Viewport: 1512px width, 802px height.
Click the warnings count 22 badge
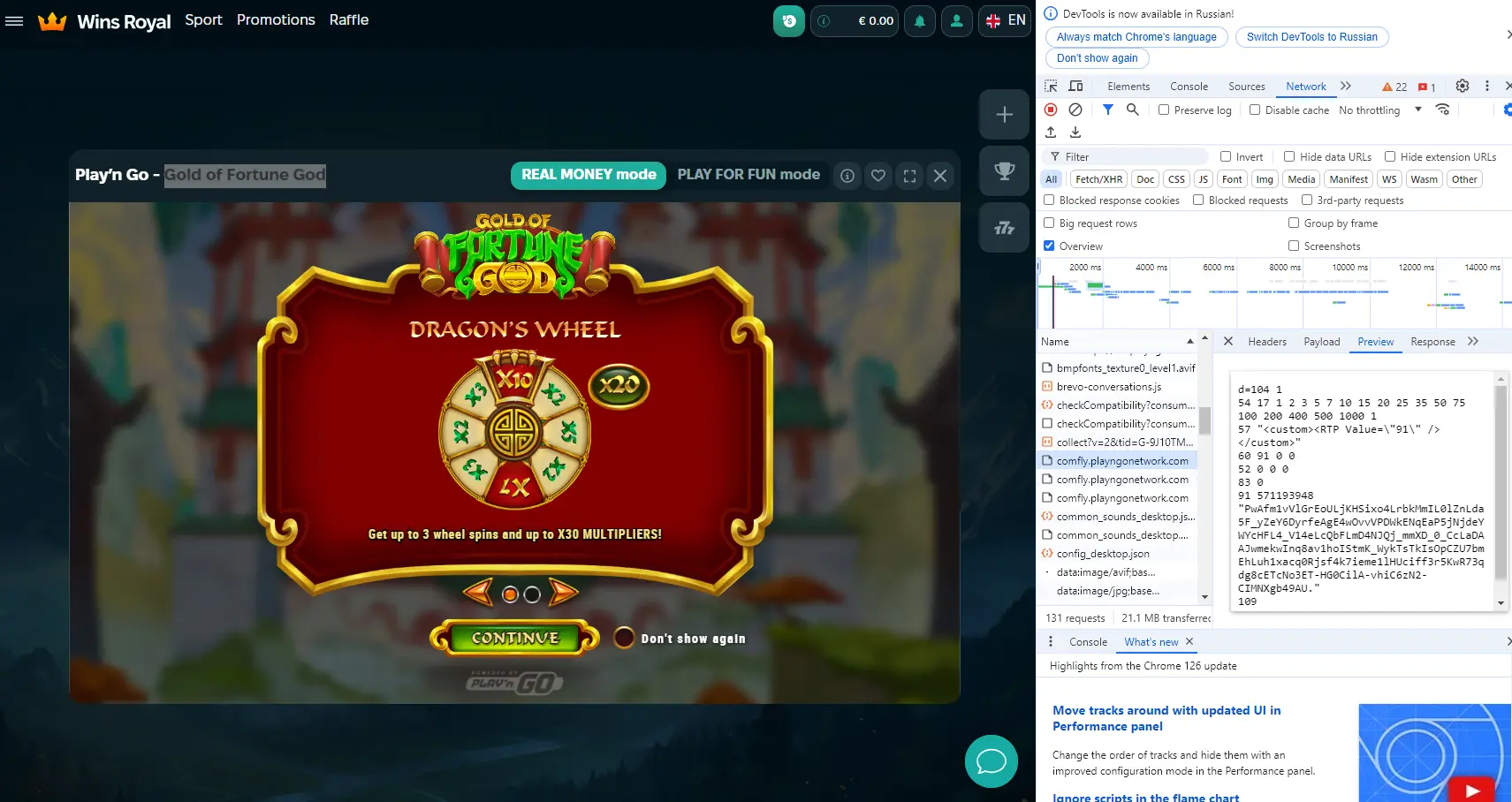pos(1394,87)
